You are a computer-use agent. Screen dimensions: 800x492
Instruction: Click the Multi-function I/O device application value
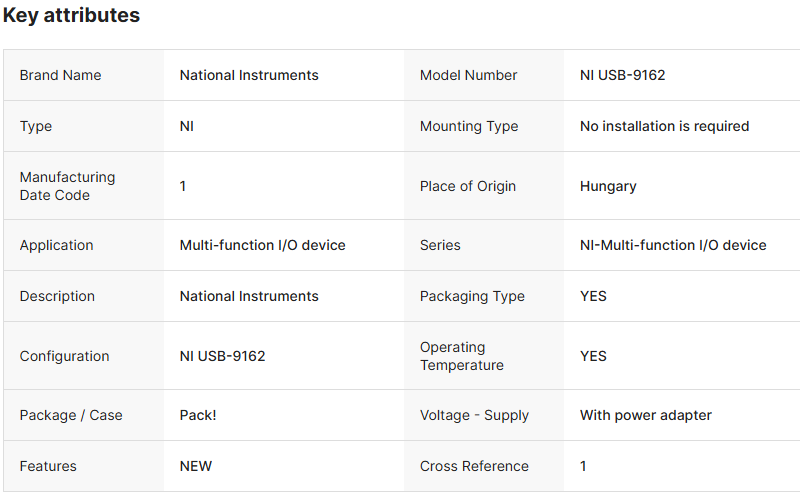262,245
